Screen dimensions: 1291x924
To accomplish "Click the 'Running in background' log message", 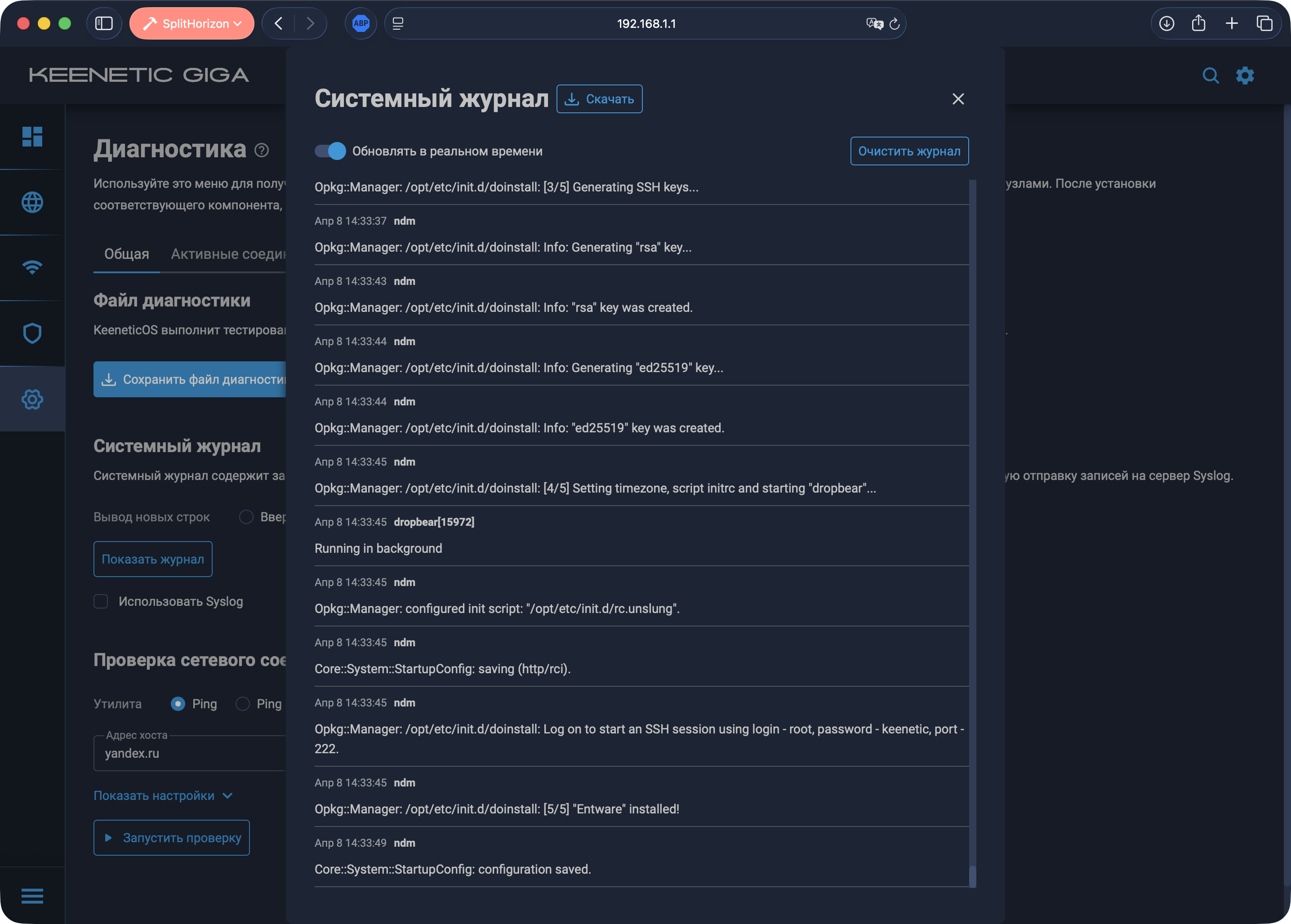I will [378, 548].
